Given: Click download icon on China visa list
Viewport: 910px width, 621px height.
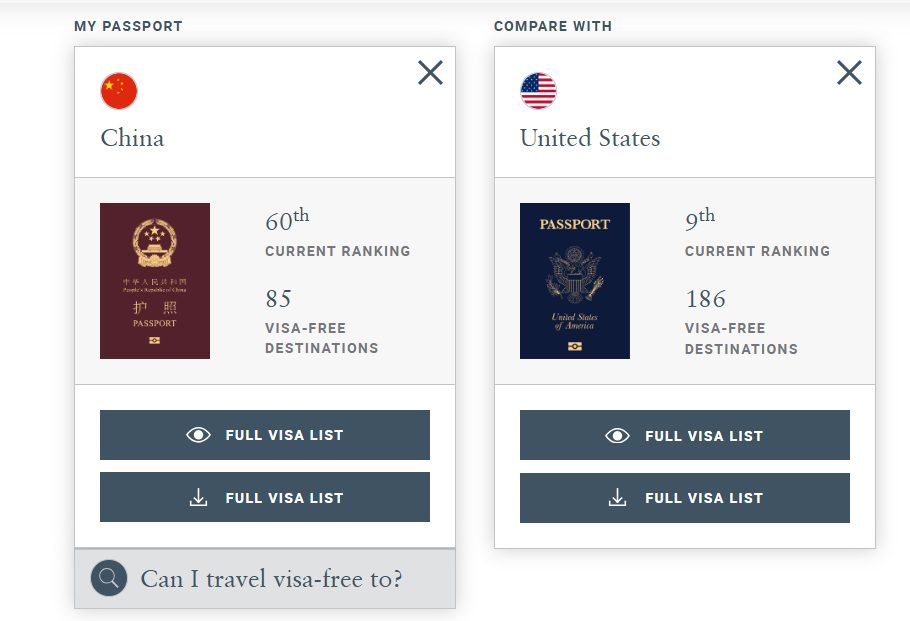Looking at the screenshot, I should (199, 497).
